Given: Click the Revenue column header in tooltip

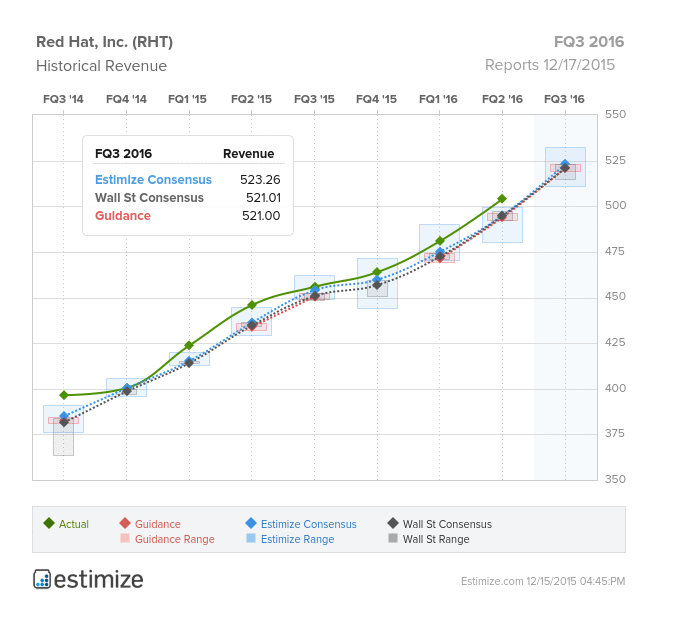Looking at the screenshot, I should (x=248, y=154).
